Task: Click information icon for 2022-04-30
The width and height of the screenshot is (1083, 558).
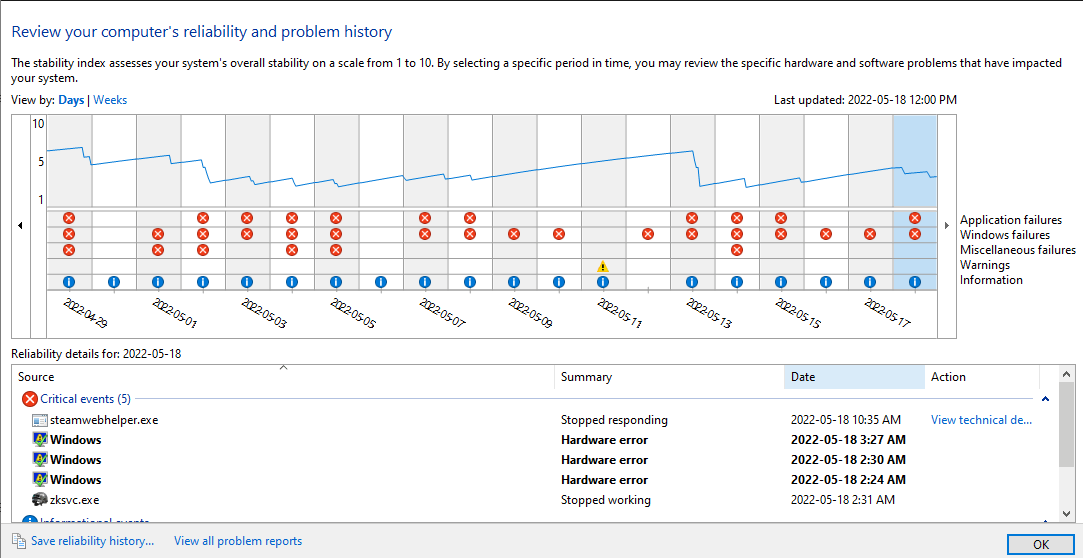Action: point(114,282)
